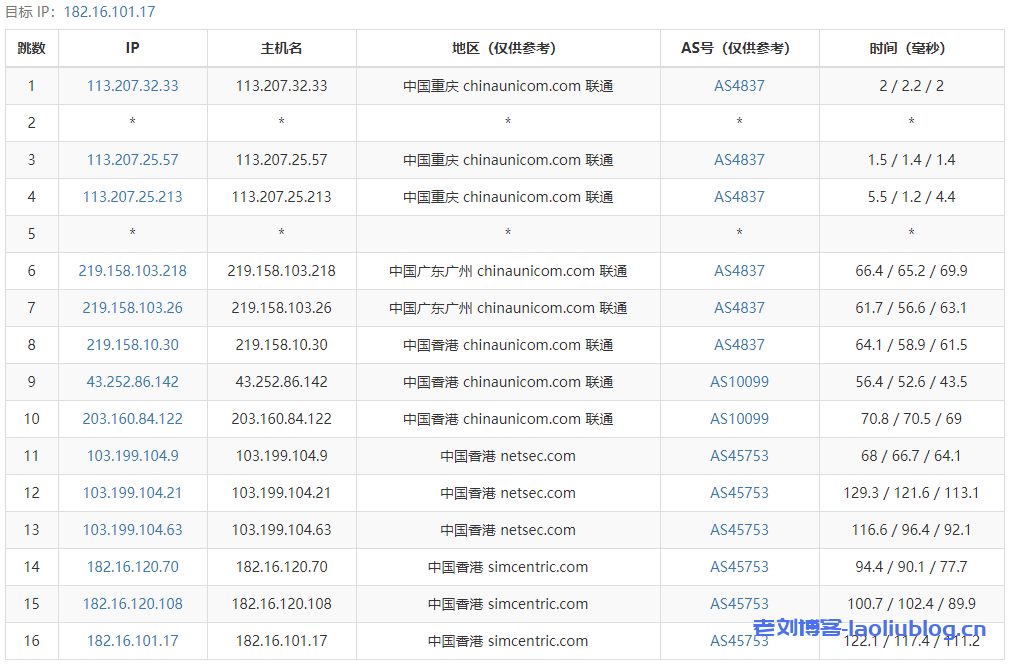Click IP link 113.207.32.33 in hop 1
Screen dimensions: 1012x666
(132, 86)
